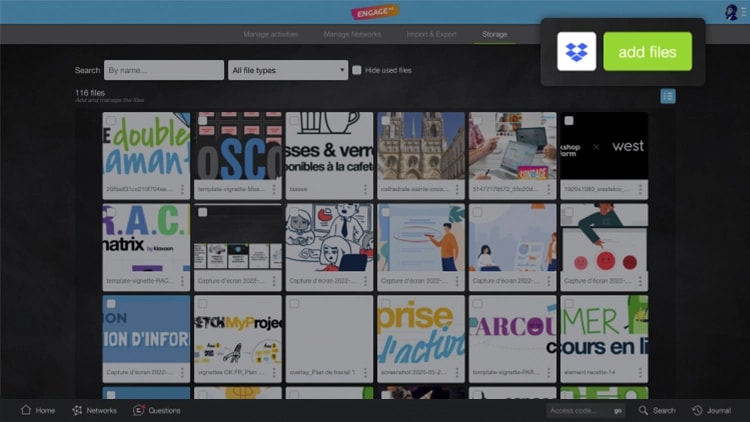The width and height of the screenshot is (750, 422).
Task: Open options for the orange-sweater presenter capture
Action: pos(457,281)
